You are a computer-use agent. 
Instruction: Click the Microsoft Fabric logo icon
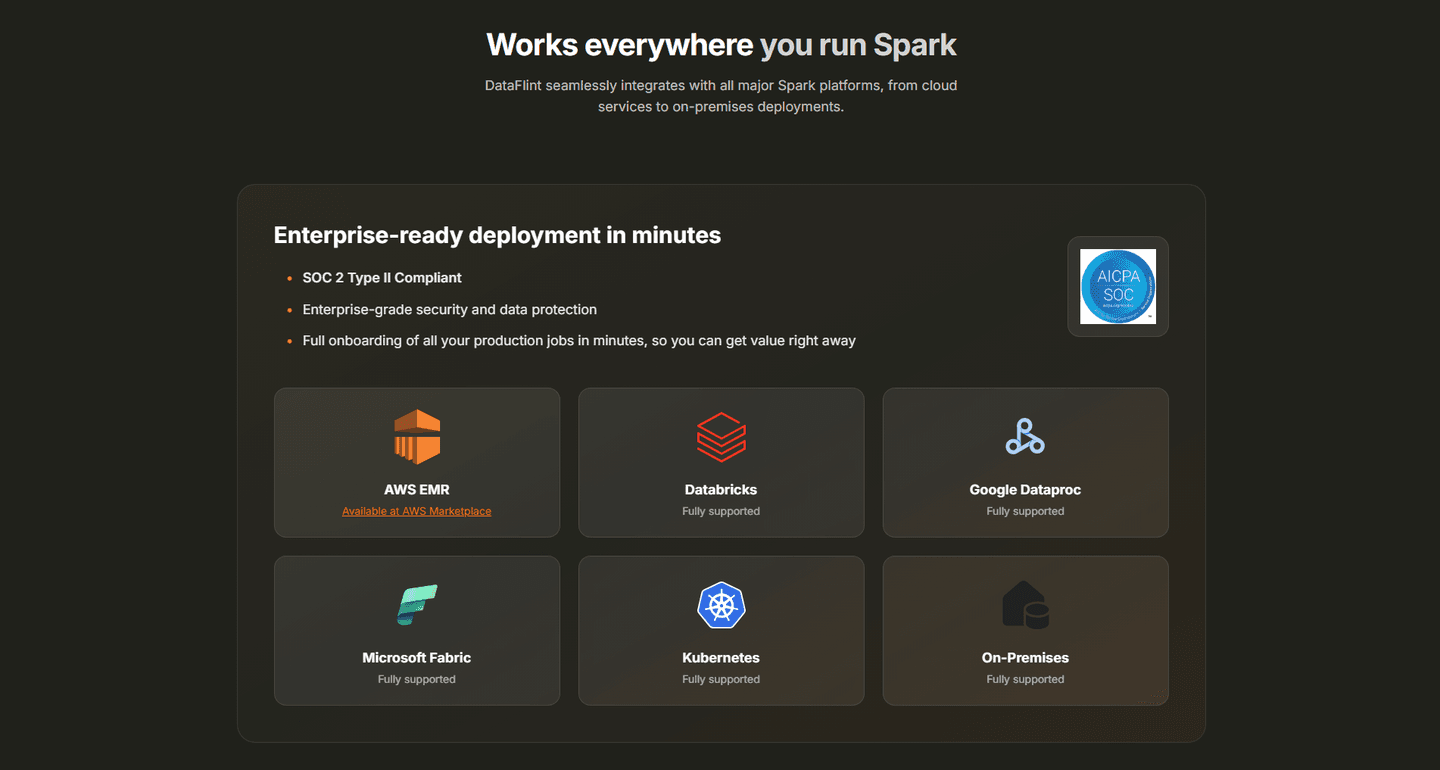pos(417,605)
